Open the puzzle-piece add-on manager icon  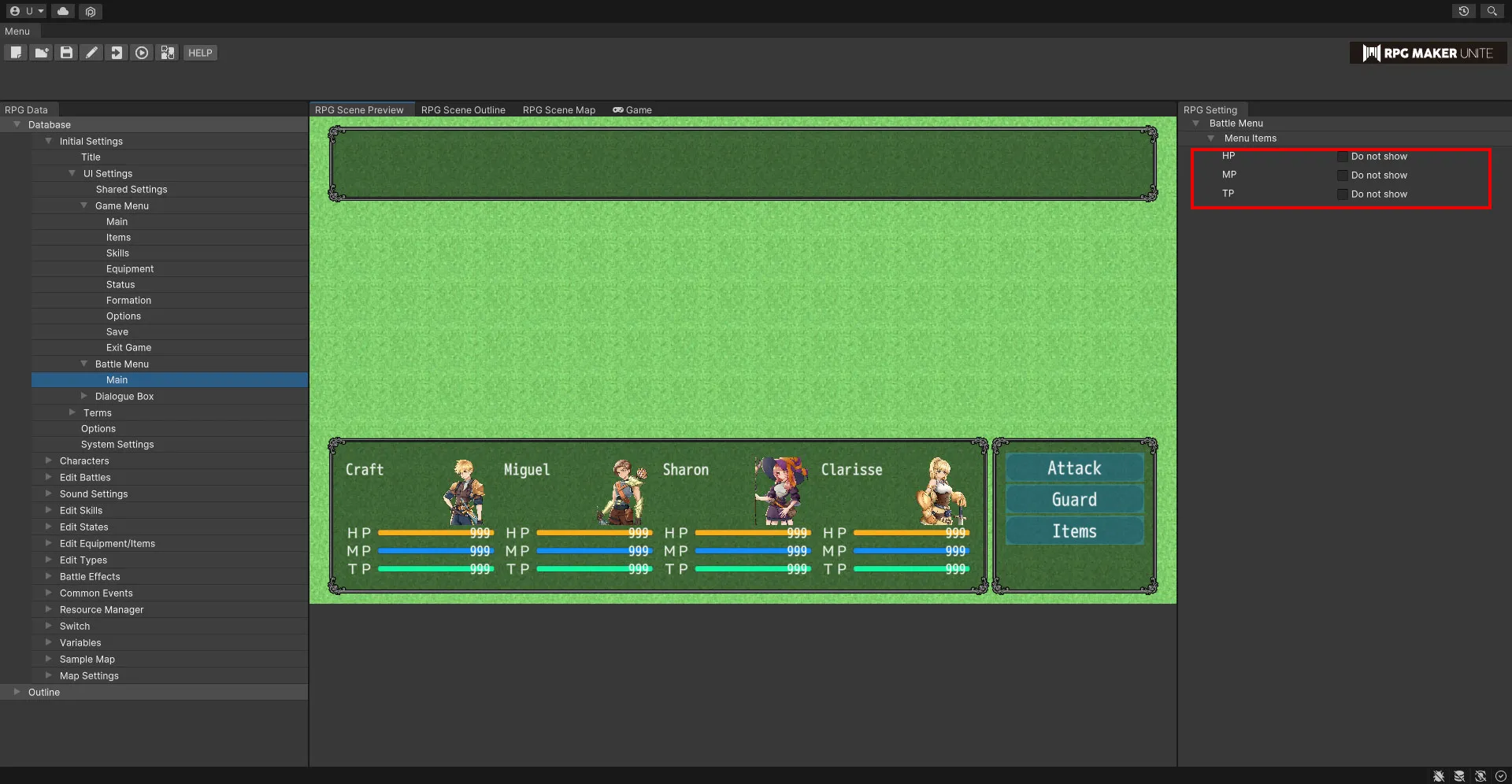point(167,53)
